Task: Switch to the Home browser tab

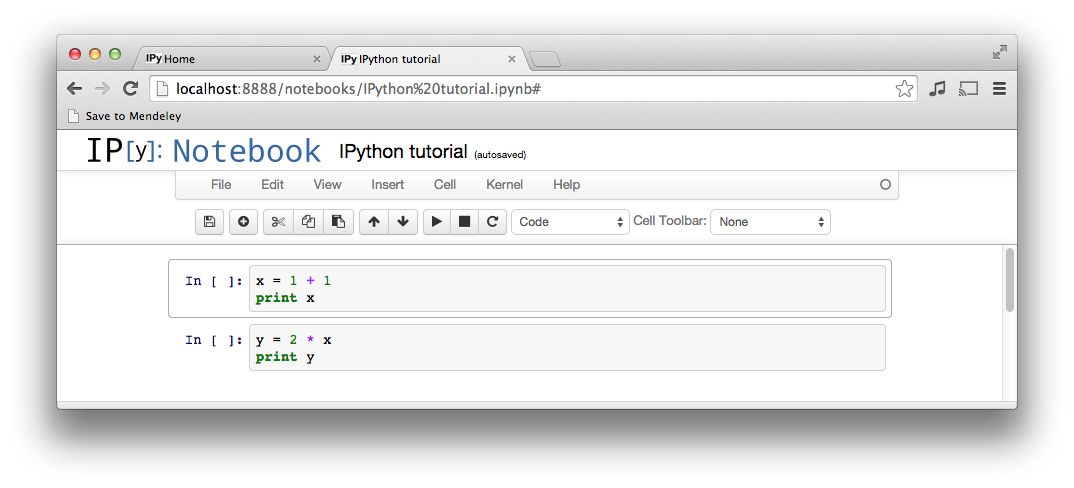Action: tap(230, 59)
